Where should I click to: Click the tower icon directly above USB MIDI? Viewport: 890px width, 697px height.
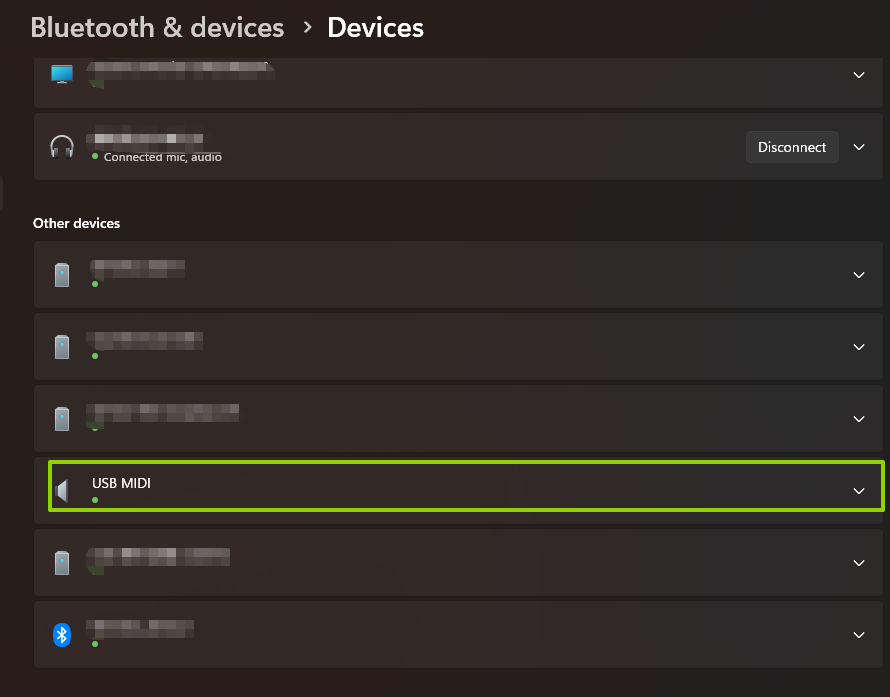[x=62, y=419]
